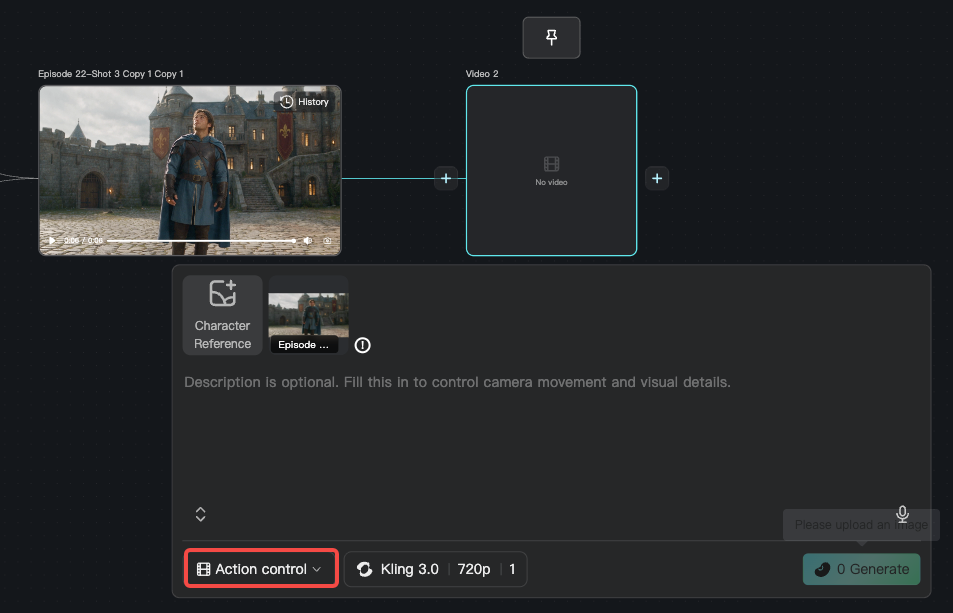Open Kling 3.0 model selector
Image resolution: width=953 pixels, height=613 pixels.
398,569
